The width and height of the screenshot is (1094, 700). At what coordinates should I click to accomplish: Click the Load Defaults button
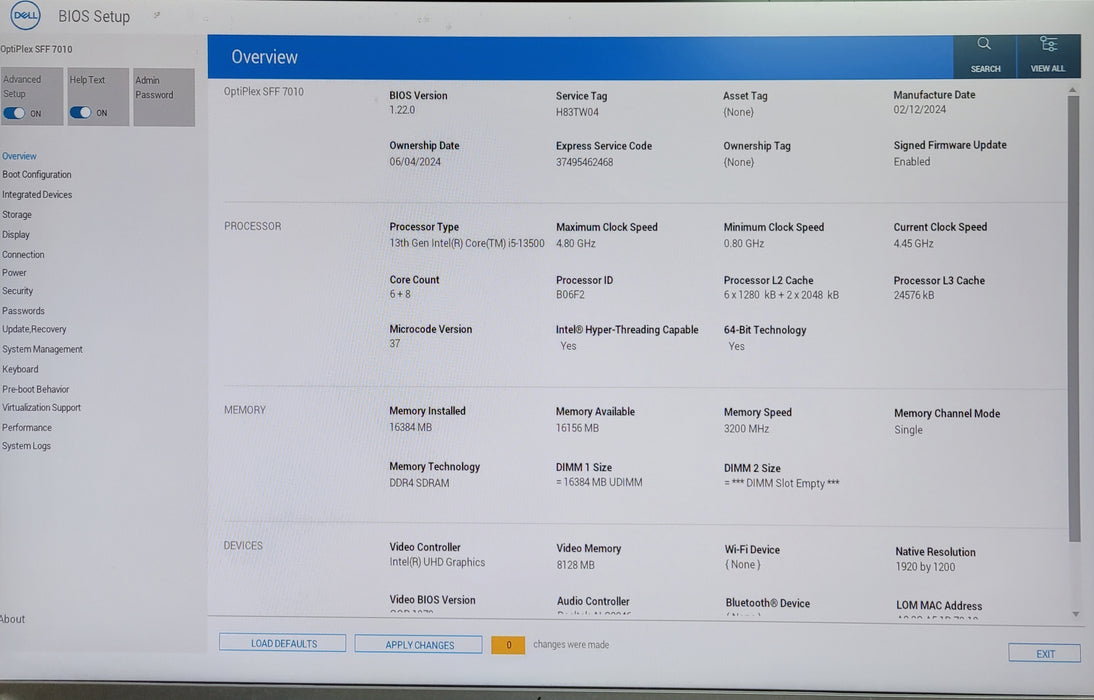click(283, 643)
